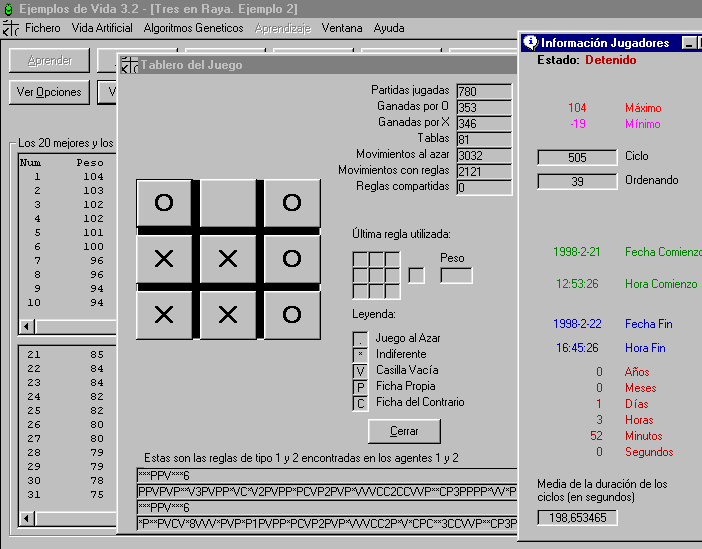Select row 31 with peso 75
The width and height of the screenshot is (702, 549).
coord(67,495)
